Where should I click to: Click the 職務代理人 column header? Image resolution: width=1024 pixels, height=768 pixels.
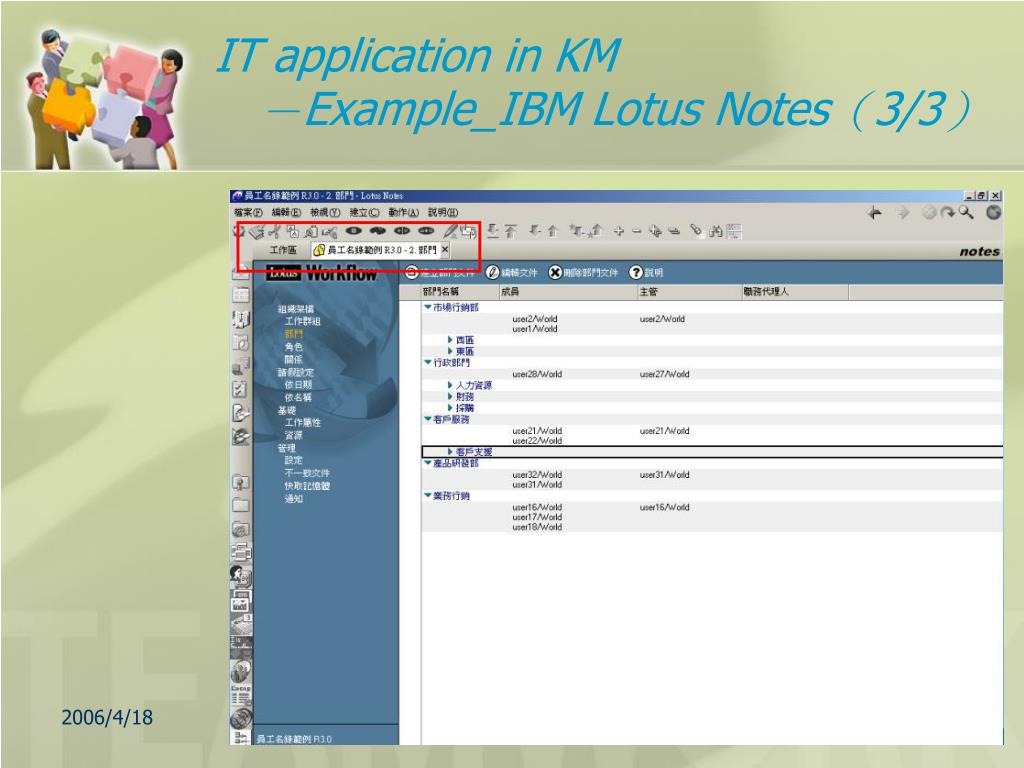coord(794,291)
